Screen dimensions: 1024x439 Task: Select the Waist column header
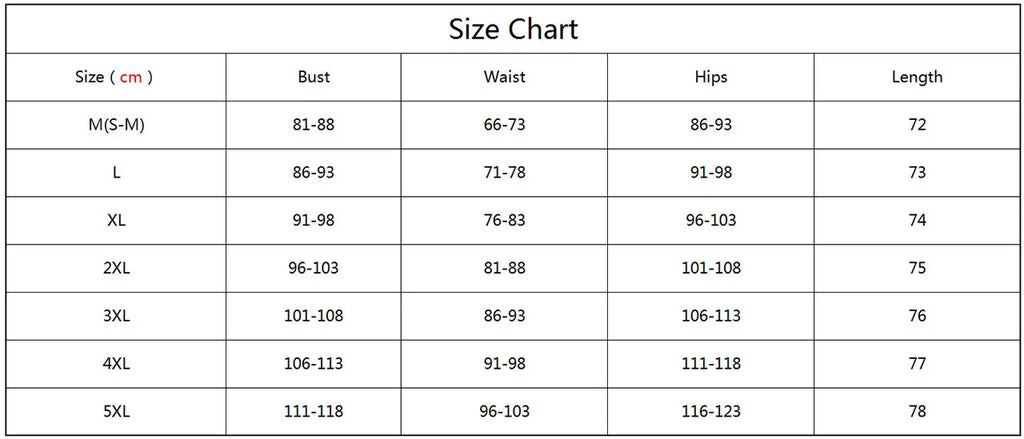[x=504, y=77]
